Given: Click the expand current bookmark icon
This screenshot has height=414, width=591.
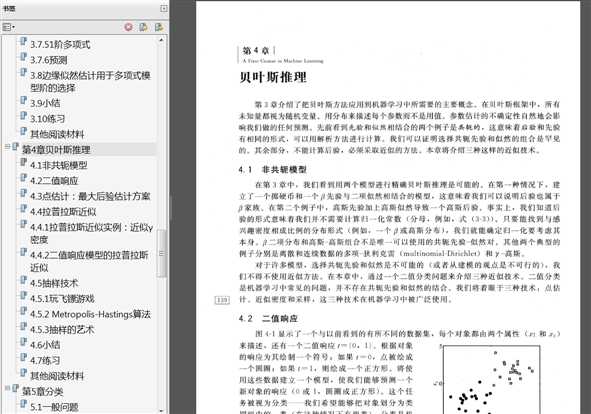Looking at the screenshot, I should (159, 27).
